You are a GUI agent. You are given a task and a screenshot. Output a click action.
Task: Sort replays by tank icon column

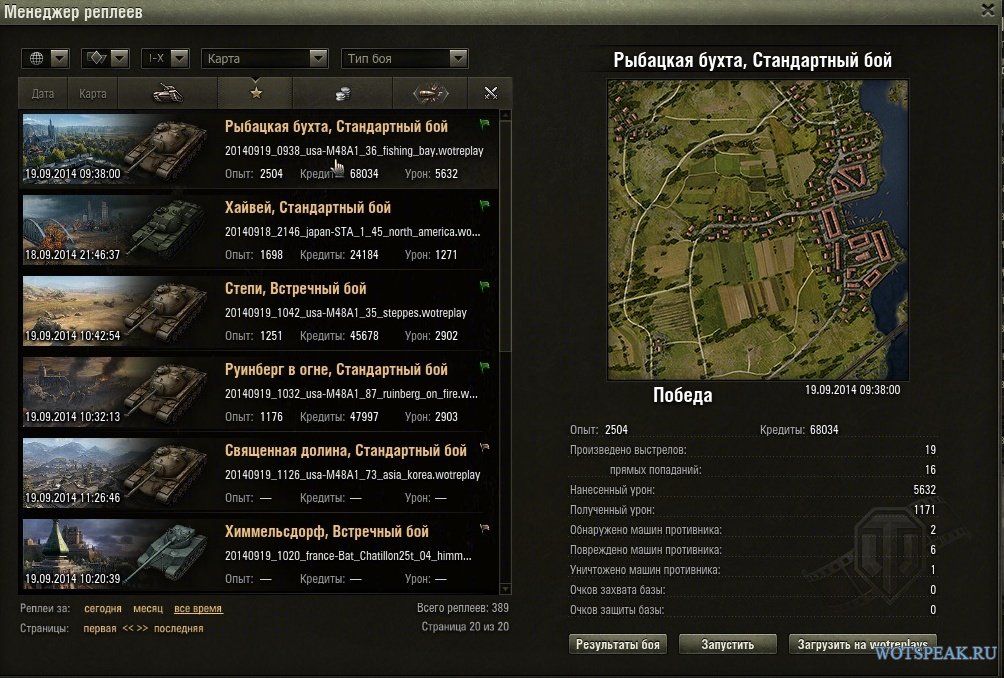(166, 93)
